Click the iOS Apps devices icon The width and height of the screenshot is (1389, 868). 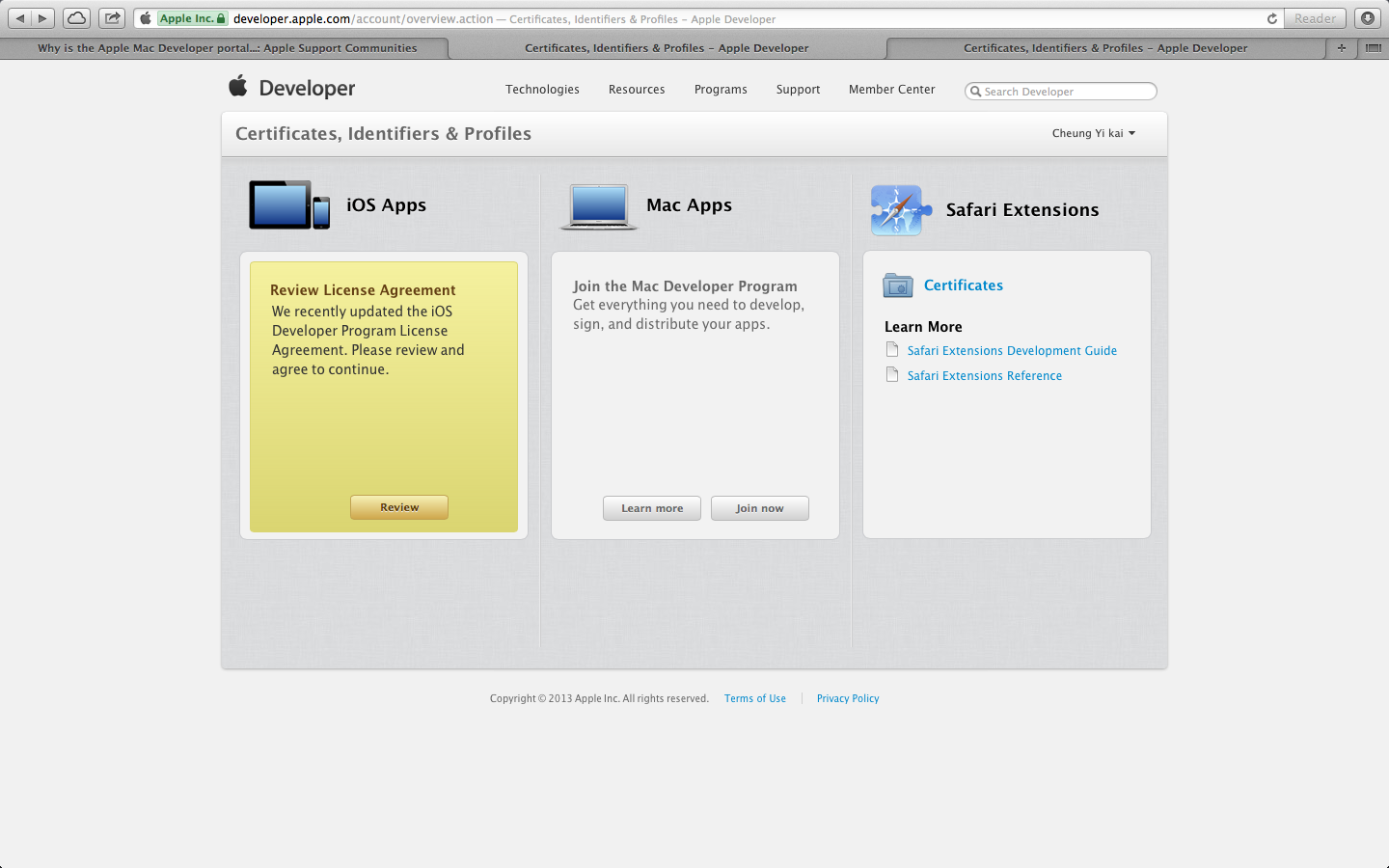coord(289,204)
